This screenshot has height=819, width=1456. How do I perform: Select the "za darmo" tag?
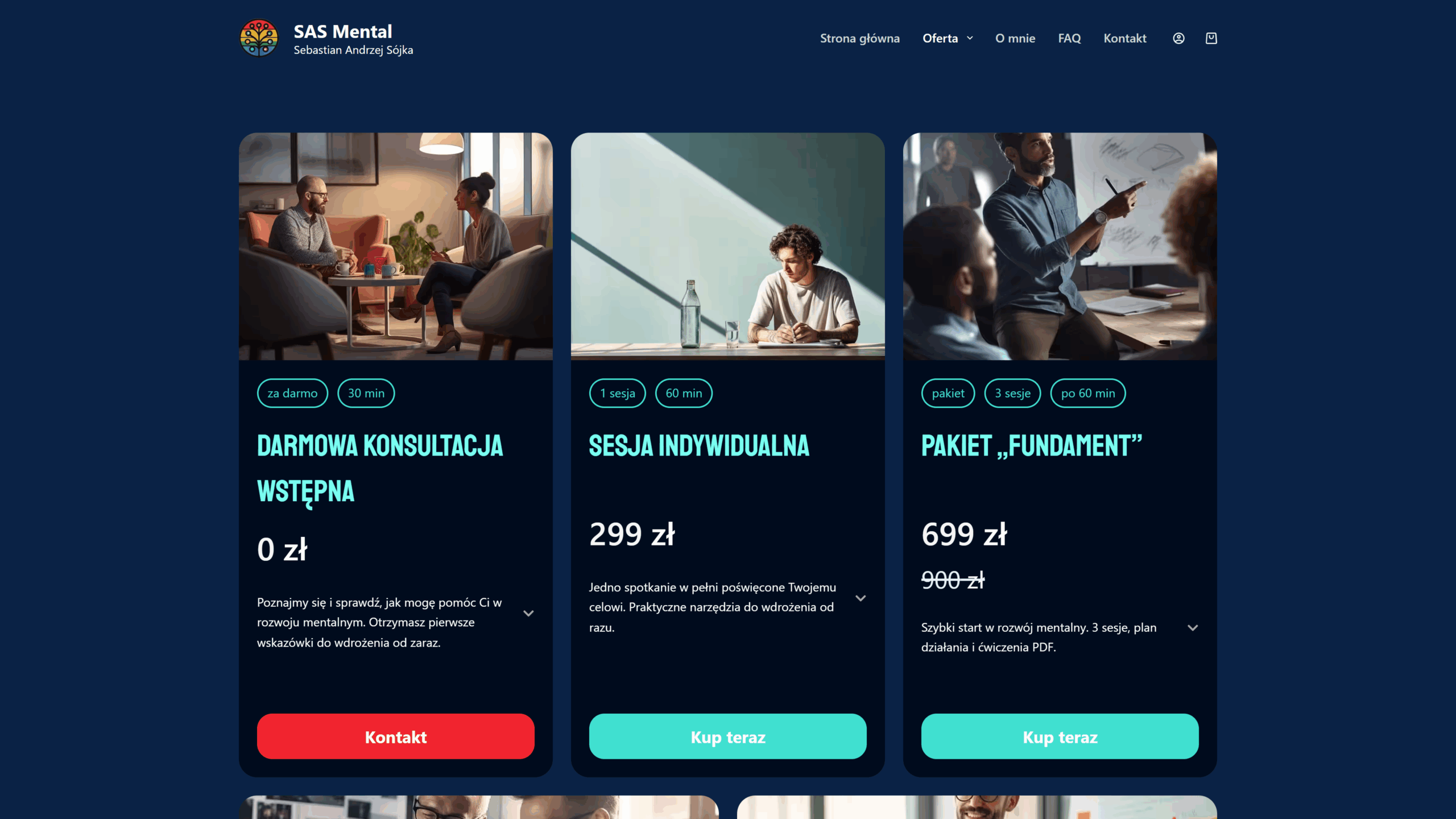[292, 393]
